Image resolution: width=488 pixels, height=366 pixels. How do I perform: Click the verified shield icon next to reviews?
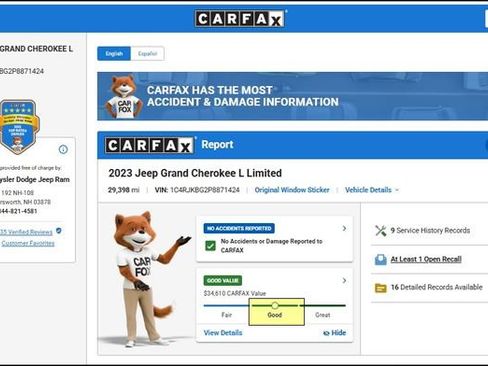coord(59,231)
